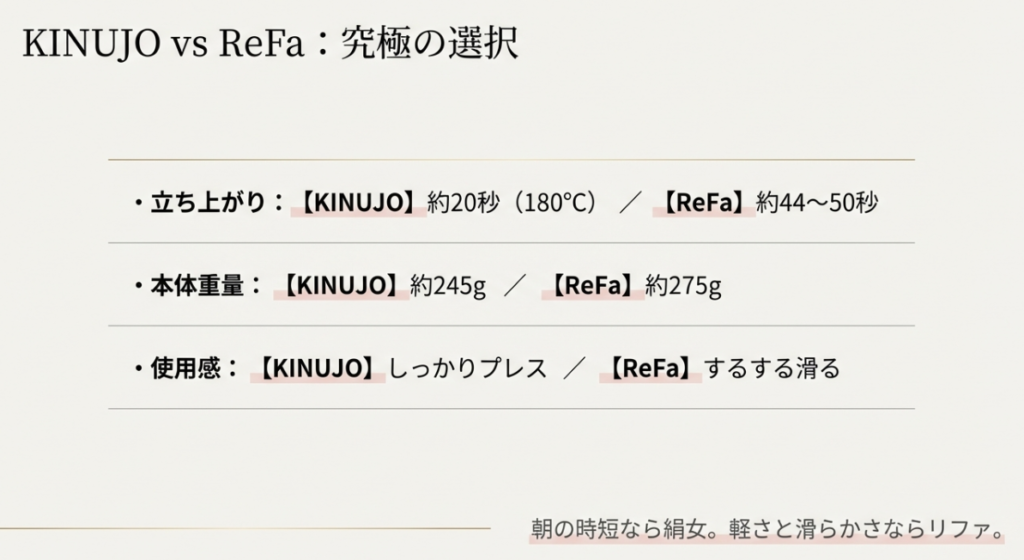Click the "使用感" row label
Viewport: 1024px width, 560px height.
pyautogui.click(x=185, y=369)
